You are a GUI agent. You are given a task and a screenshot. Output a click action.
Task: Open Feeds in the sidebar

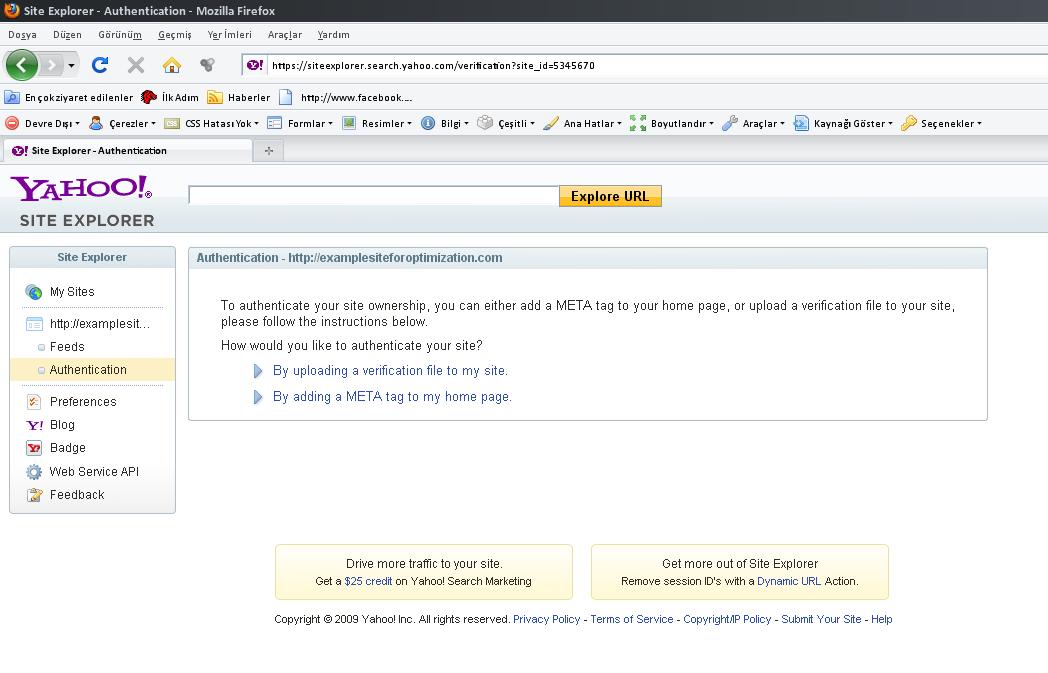coord(67,346)
